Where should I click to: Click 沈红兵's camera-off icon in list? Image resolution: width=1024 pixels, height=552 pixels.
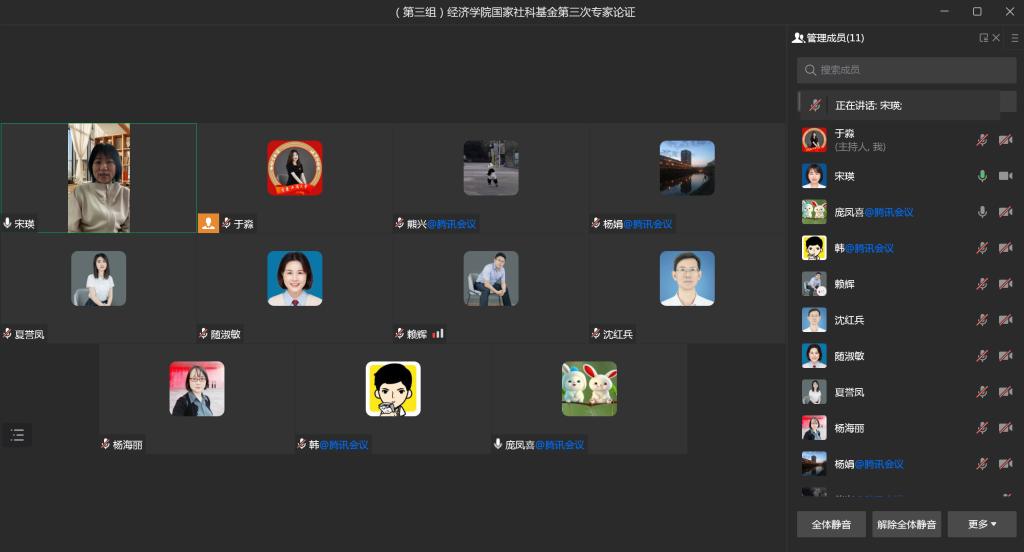pos(1005,320)
